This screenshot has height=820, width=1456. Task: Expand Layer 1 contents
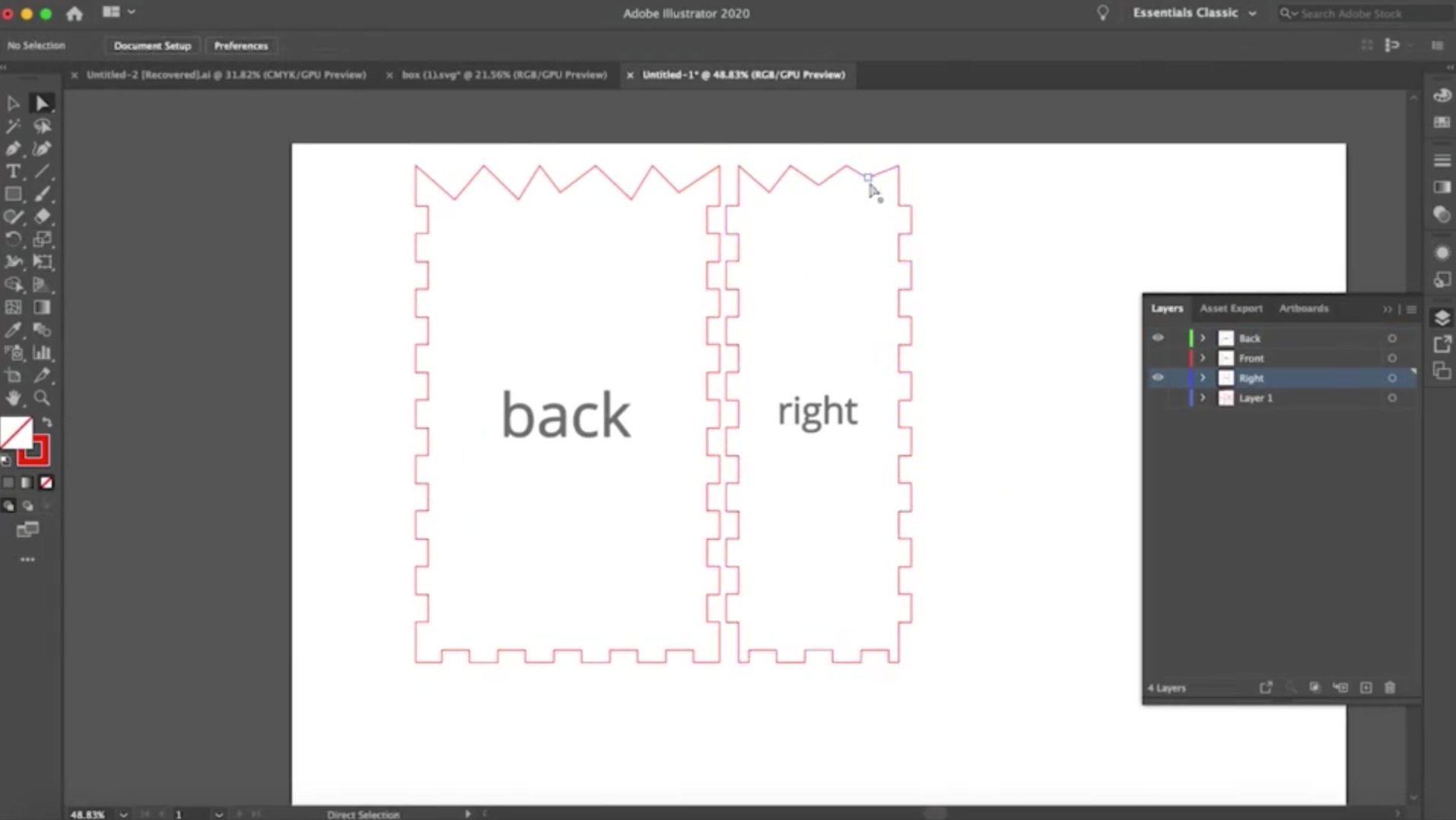tap(1203, 398)
